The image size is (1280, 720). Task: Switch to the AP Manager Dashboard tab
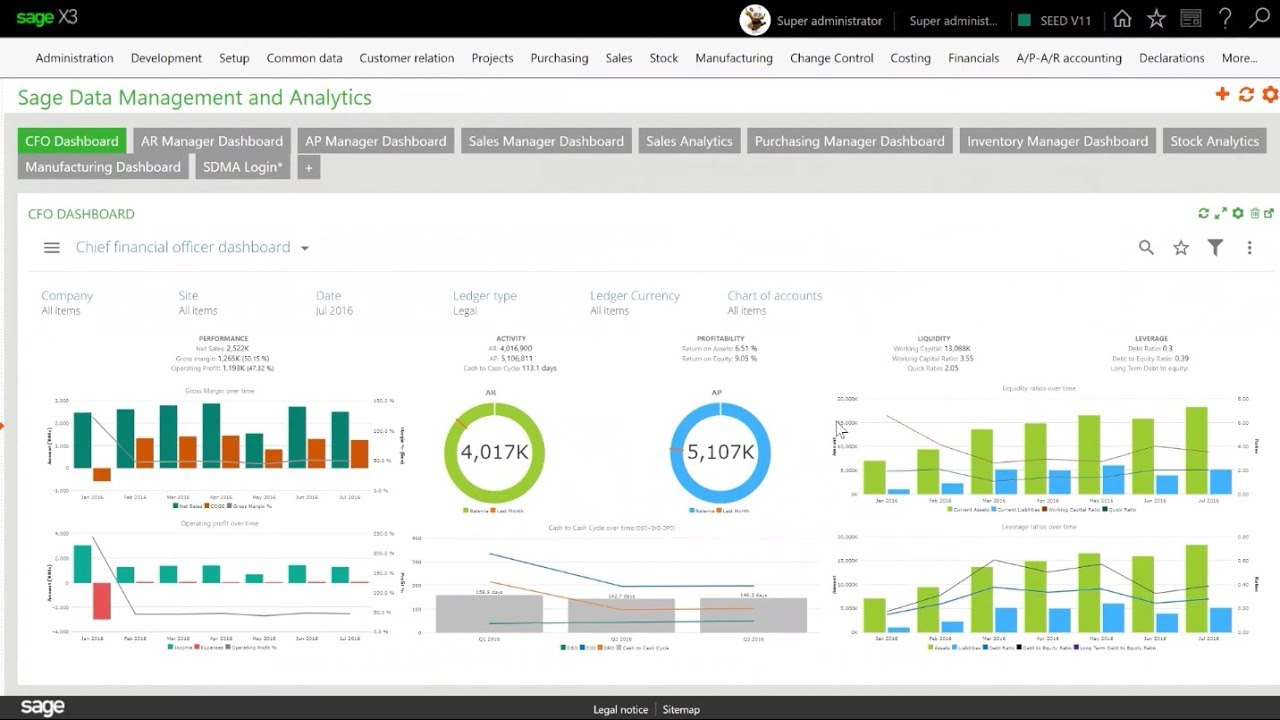[x=376, y=141]
